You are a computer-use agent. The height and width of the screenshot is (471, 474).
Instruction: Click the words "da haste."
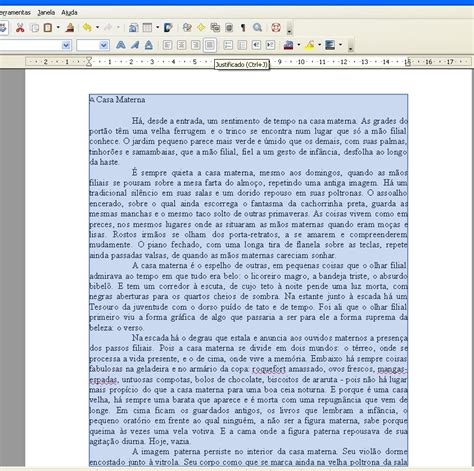coord(104,162)
